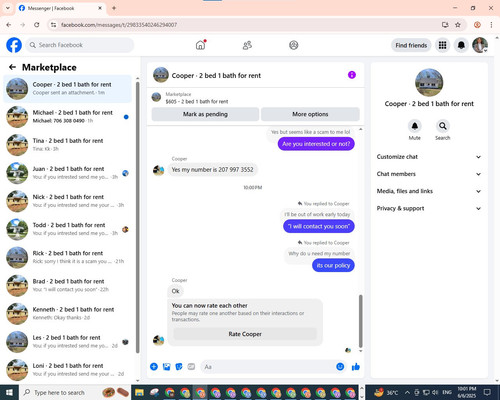The width and height of the screenshot is (500, 400).
Task: Send a thumbs-up like
Action: 356,367
